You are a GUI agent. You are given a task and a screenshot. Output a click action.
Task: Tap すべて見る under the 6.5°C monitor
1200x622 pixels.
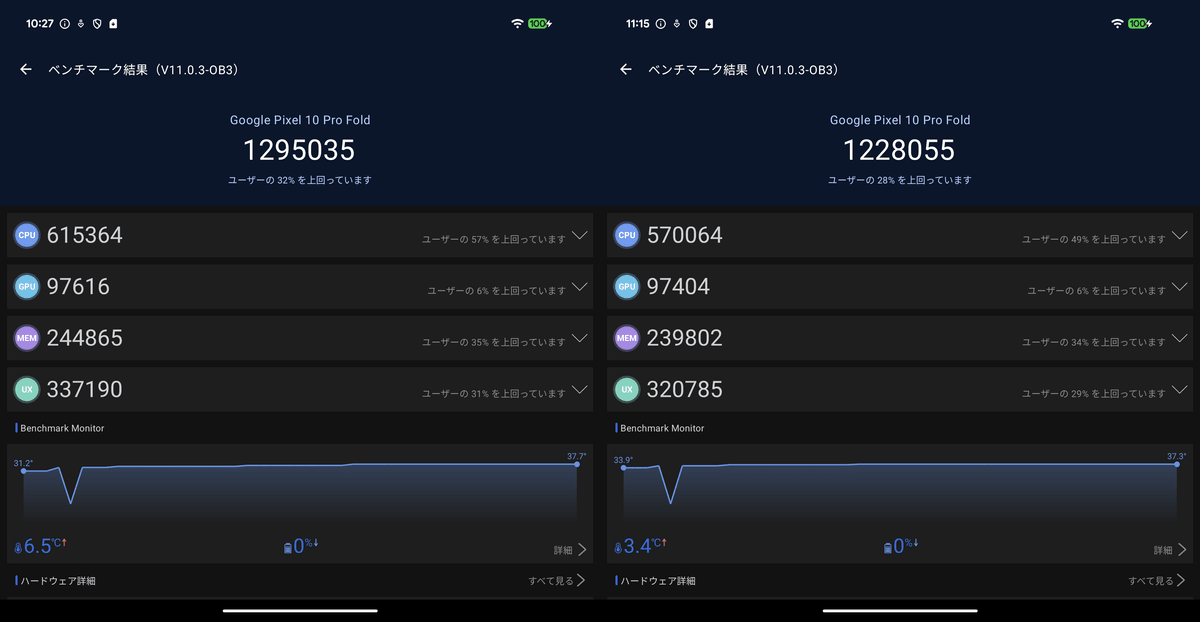pos(557,580)
